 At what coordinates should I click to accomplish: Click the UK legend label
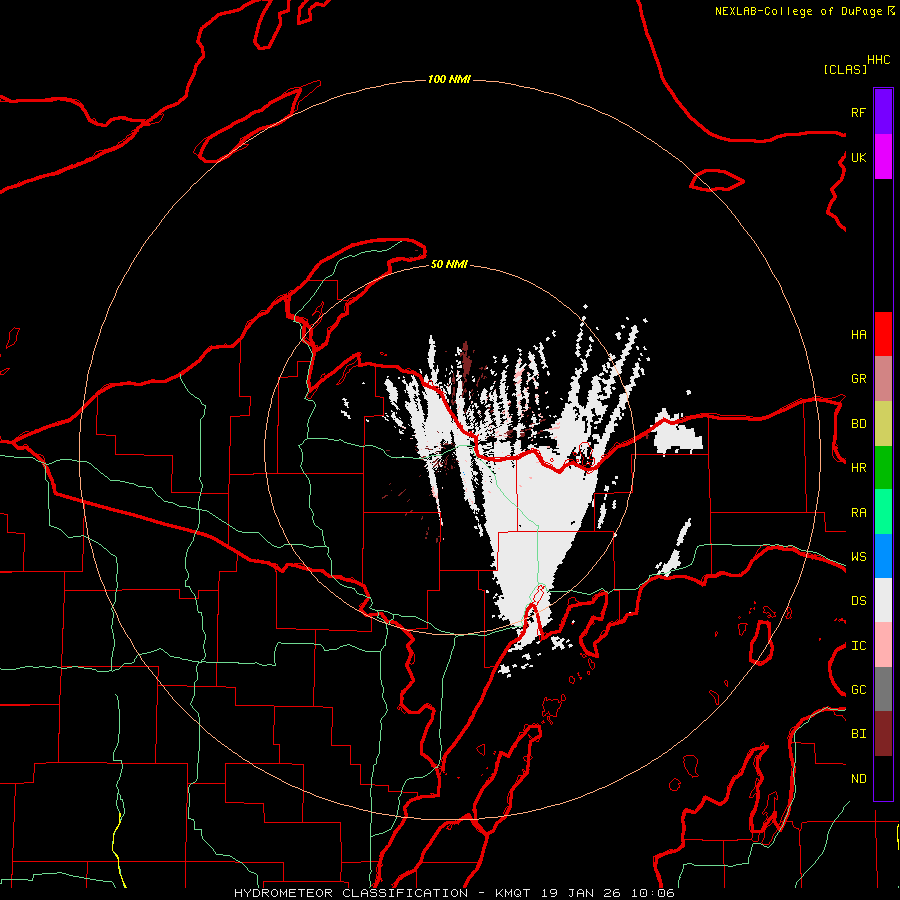858,157
